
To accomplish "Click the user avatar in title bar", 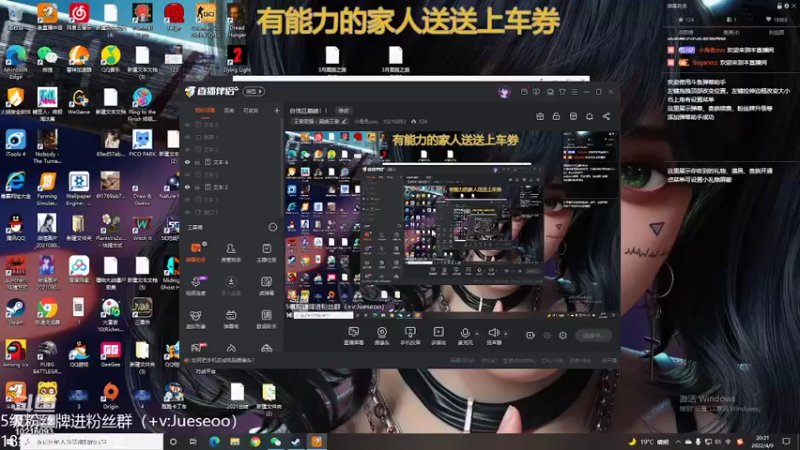I will (x=504, y=92).
